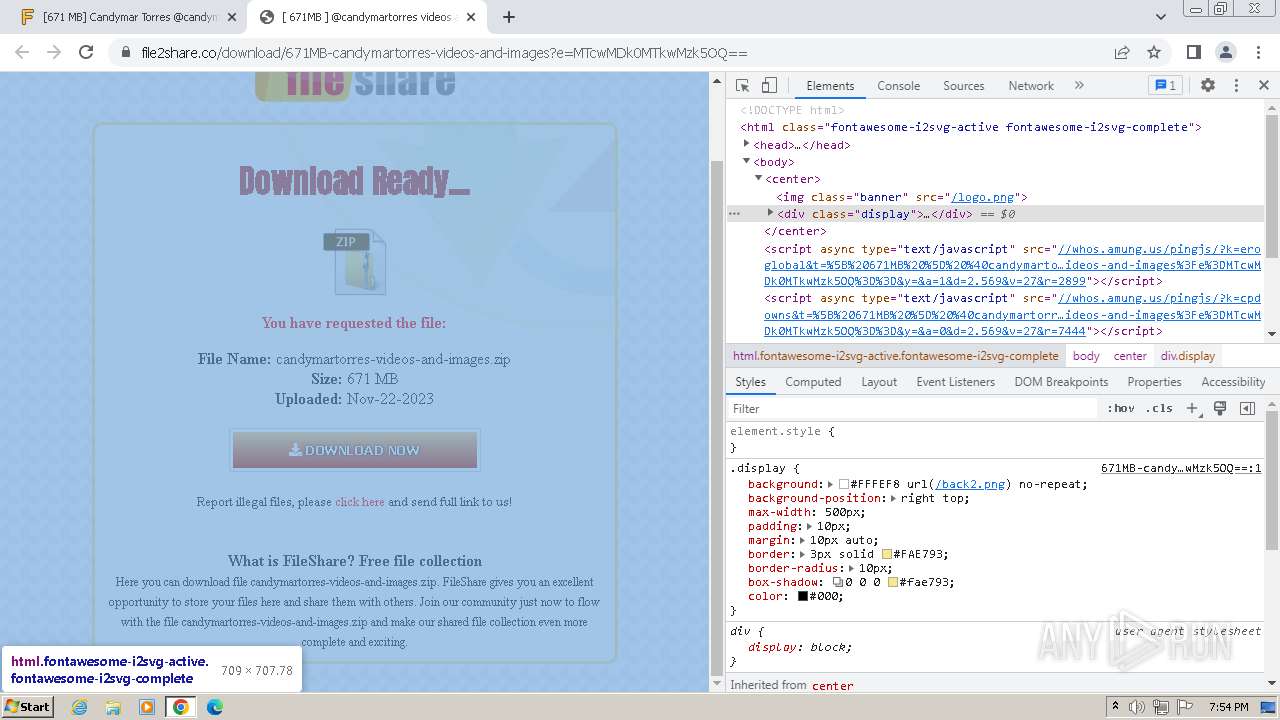Open the three-dot actions on selected DOM row
The width and height of the screenshot is (1280, 720).
tap(734, 214)
